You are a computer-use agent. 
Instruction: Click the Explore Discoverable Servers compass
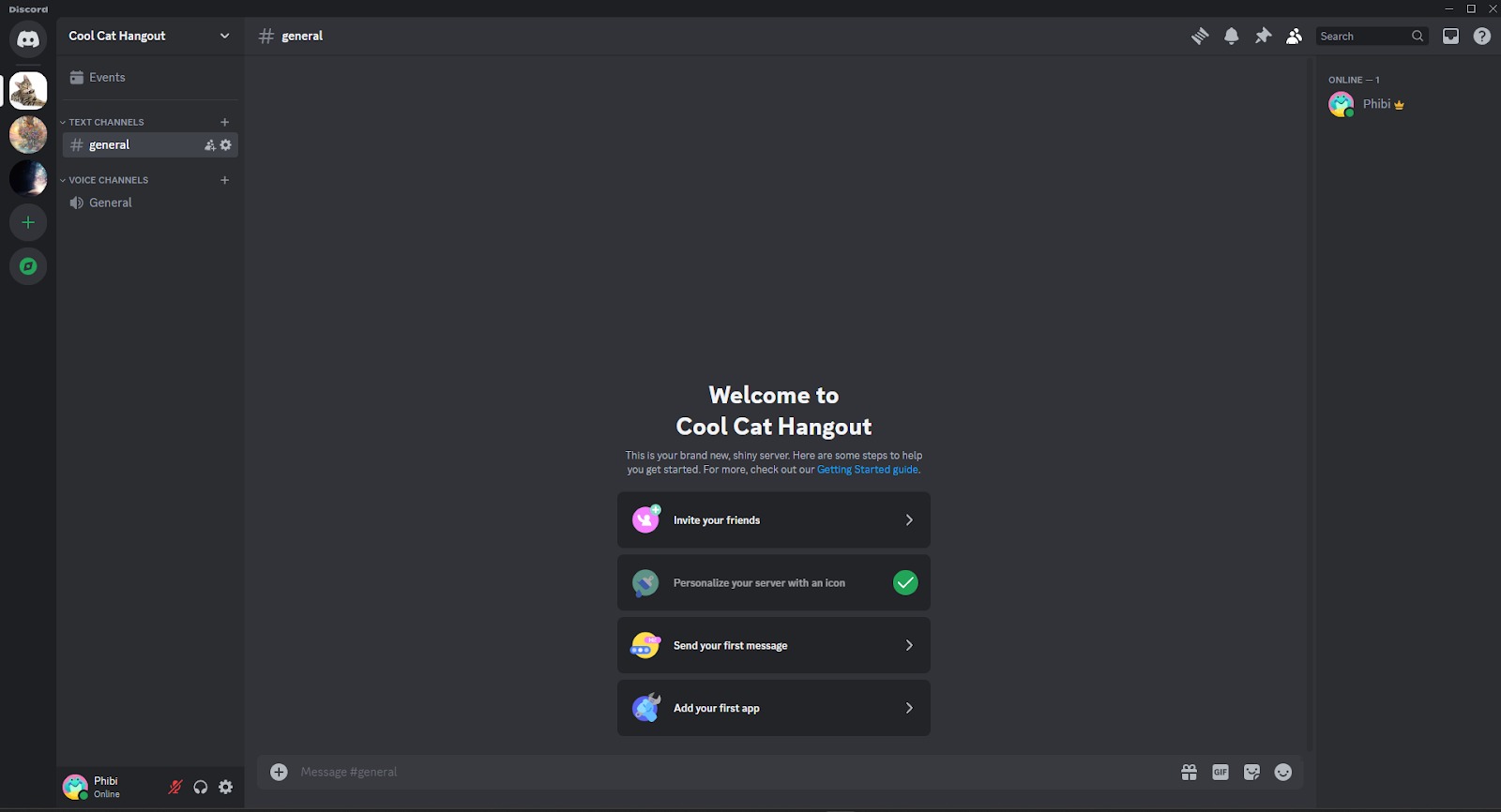pyautogui.click(x=28, y=266)
